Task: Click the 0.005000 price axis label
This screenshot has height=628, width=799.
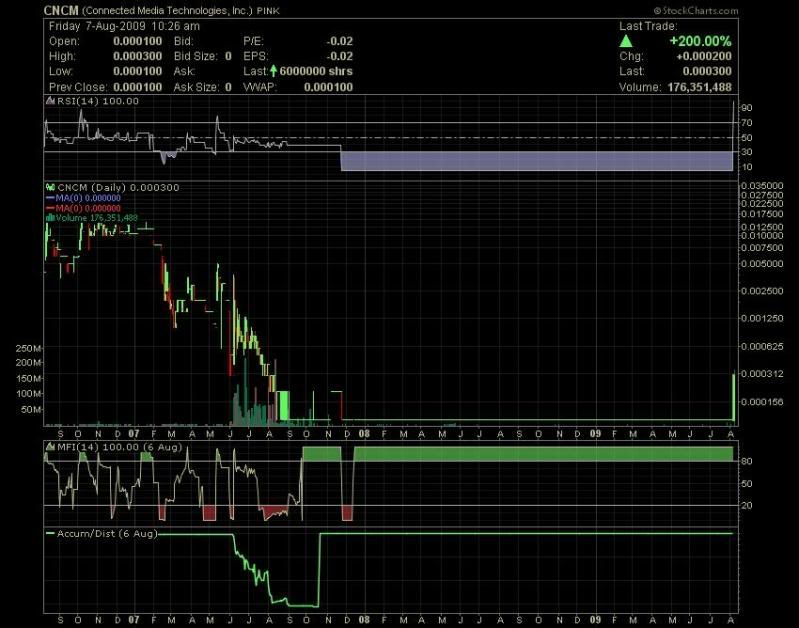Action: click(762, 264)
